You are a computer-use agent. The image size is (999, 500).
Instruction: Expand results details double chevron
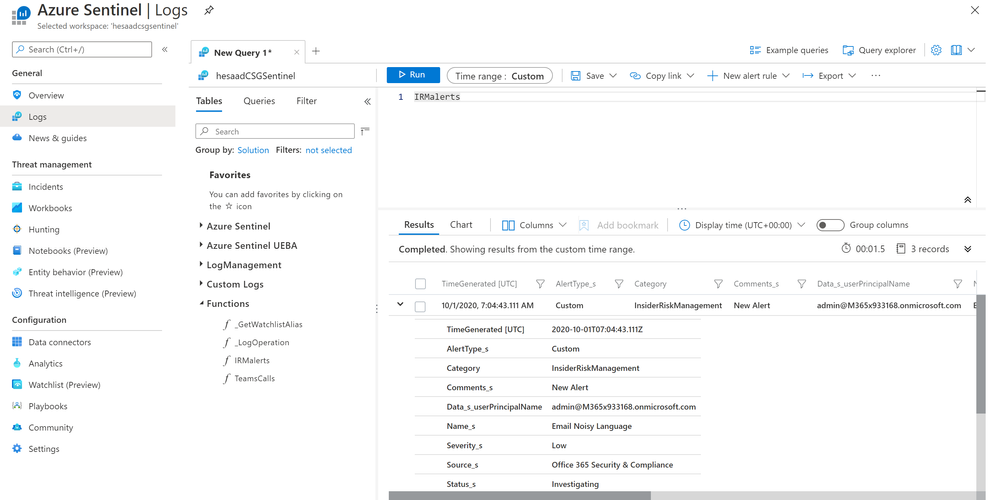968,249
